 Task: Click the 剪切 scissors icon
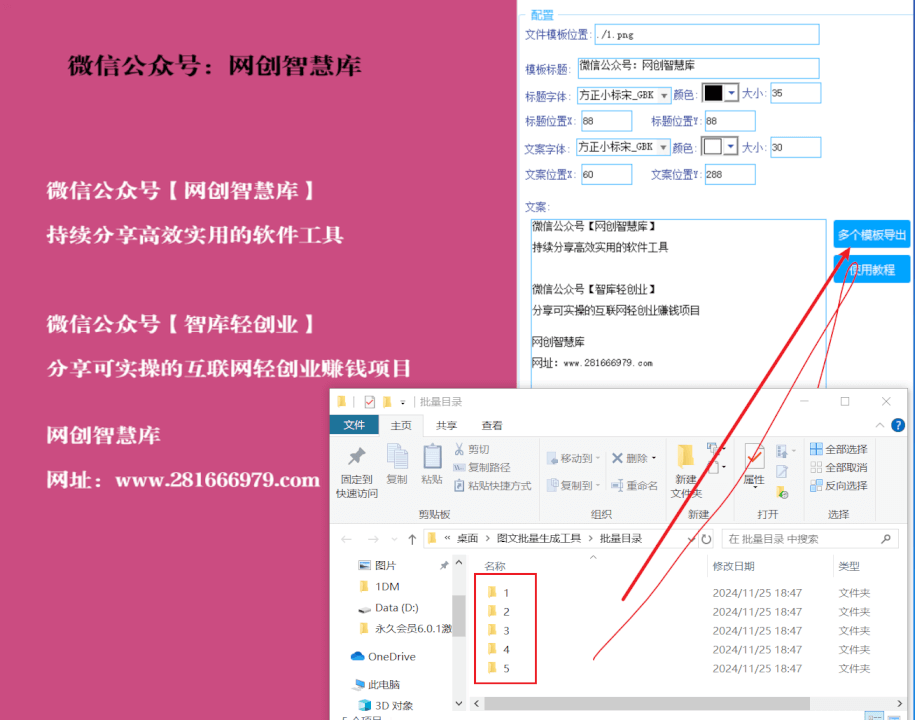459,449
